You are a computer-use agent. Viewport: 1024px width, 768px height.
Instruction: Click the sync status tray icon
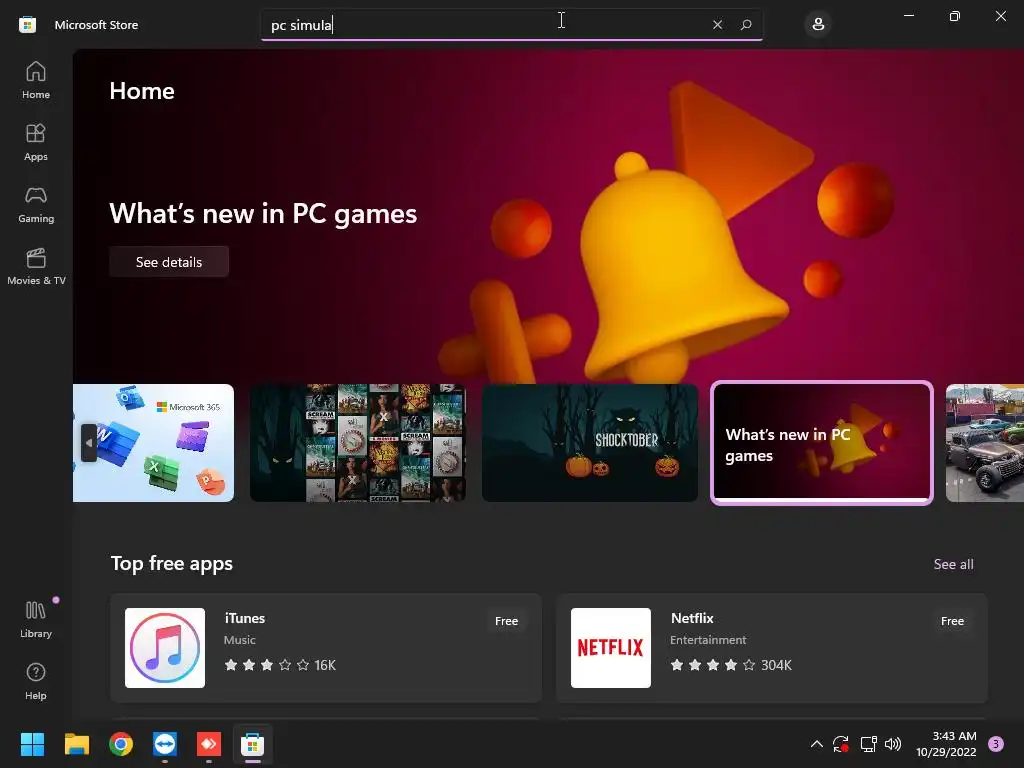[x=840, y=744]
